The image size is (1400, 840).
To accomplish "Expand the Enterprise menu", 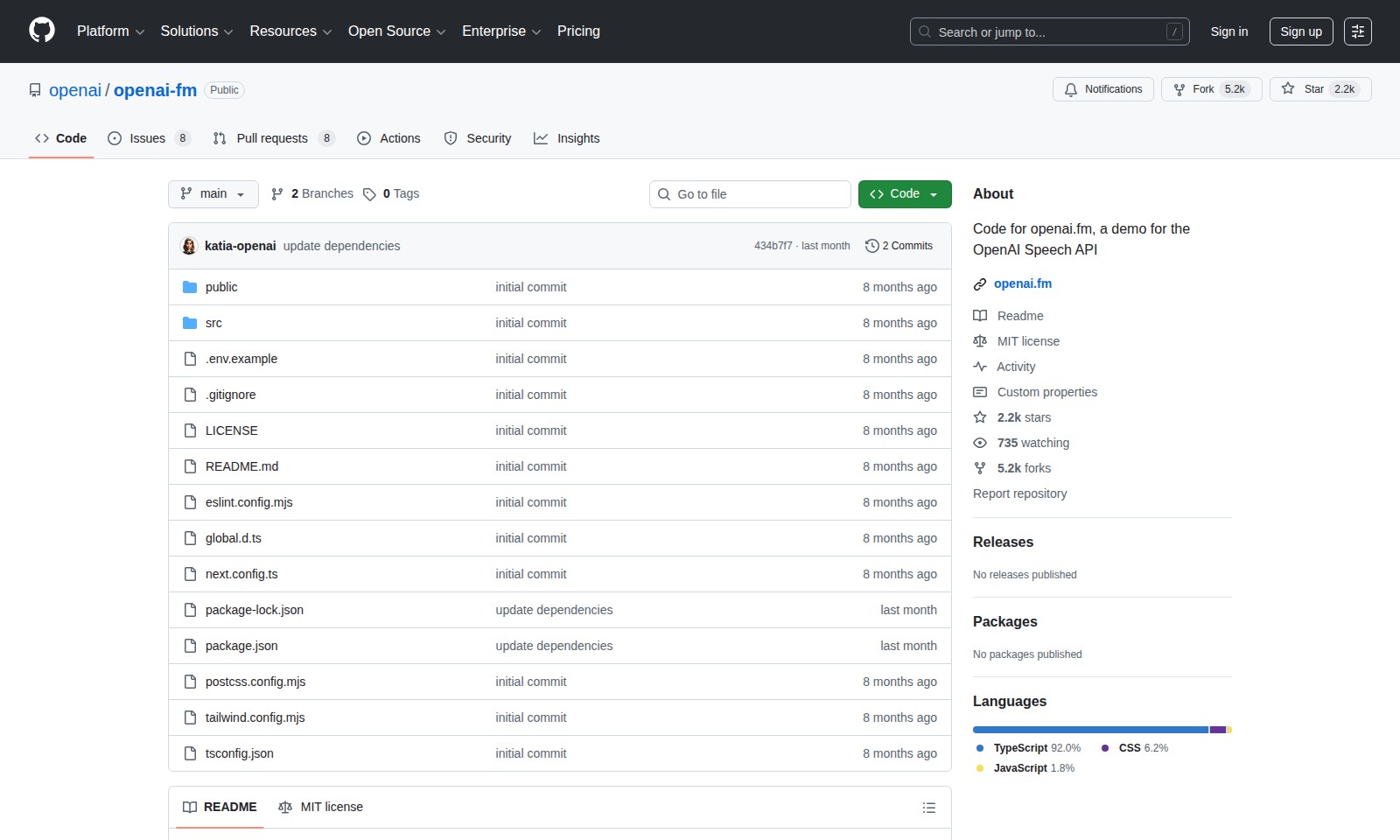I will pyautogui.click(x=501, y=31).
